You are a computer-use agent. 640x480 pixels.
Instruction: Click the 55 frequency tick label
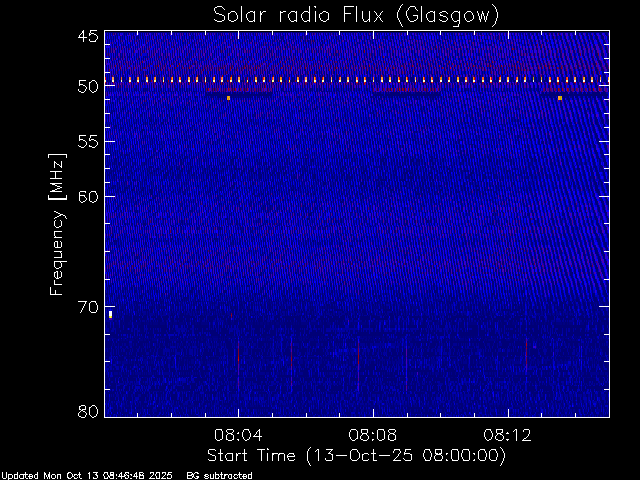coord(88,142)
